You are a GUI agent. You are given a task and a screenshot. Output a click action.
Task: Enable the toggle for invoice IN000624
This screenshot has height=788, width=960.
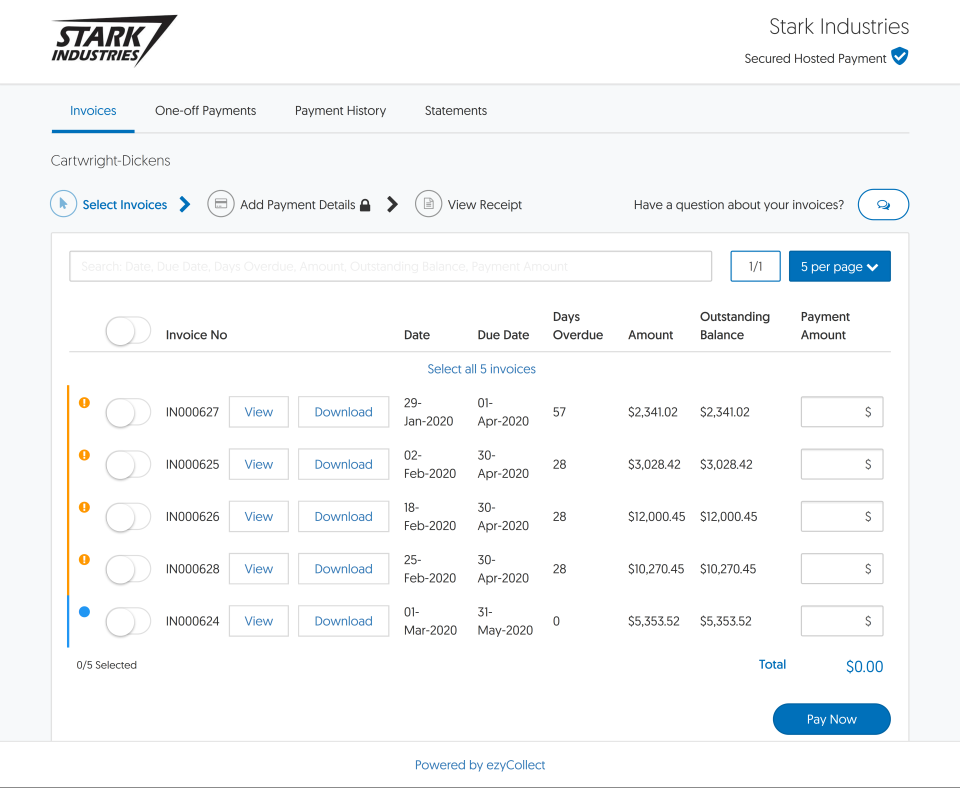[127, 620]
